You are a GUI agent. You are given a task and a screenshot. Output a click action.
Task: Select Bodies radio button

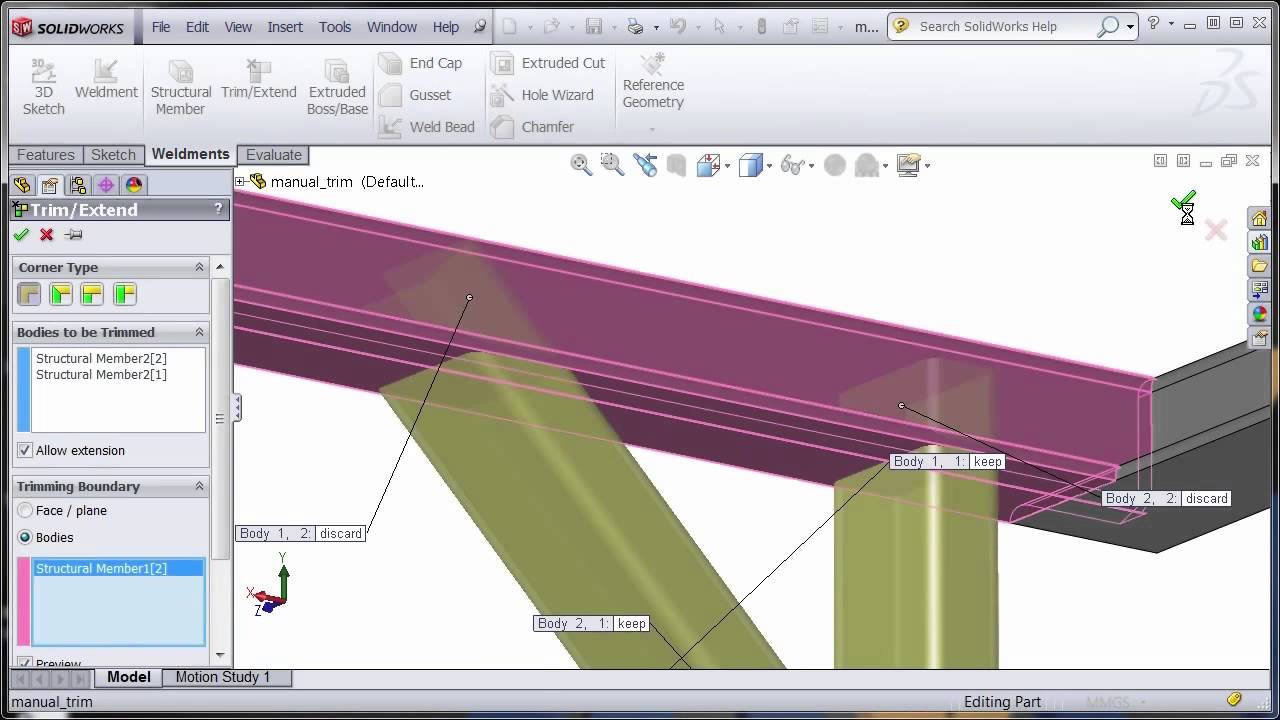[x=25, y=538]
